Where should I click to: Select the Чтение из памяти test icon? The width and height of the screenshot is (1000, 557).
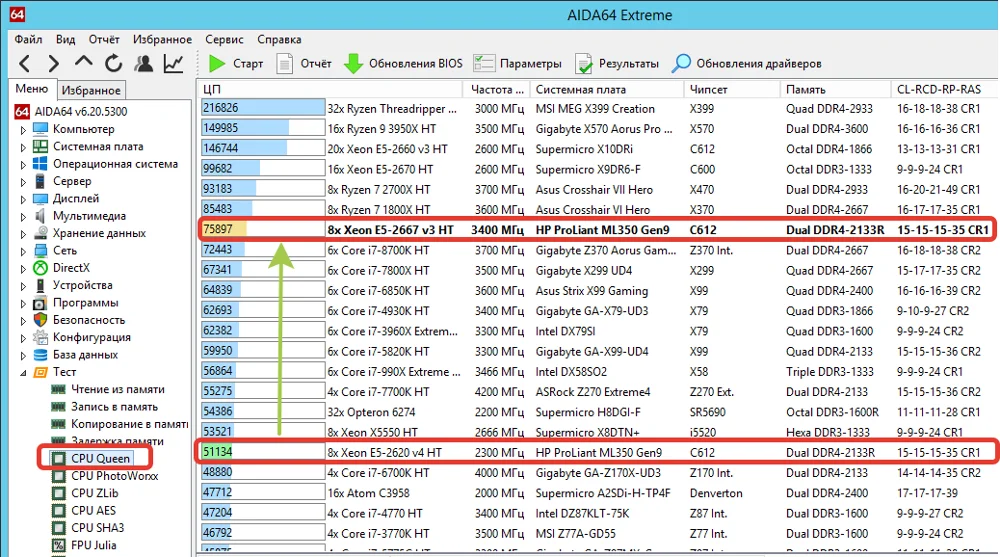(x=58, y=389)
